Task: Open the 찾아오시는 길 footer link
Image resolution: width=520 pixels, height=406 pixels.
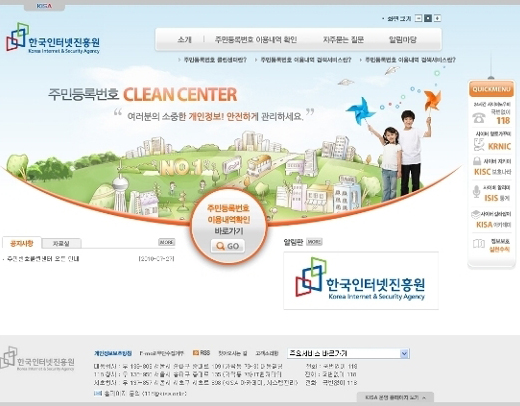Action: click(x=233, y=353)
